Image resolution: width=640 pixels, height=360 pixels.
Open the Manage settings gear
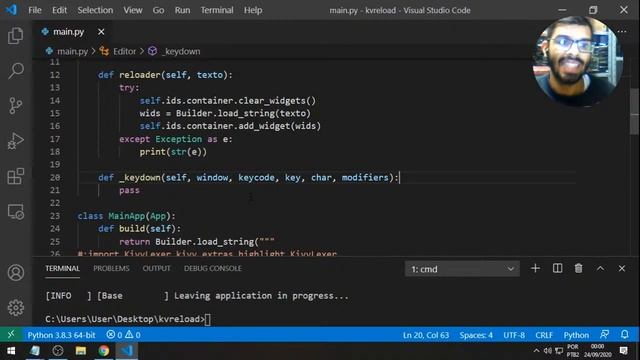pyautogui.click(x=16, y=307)
